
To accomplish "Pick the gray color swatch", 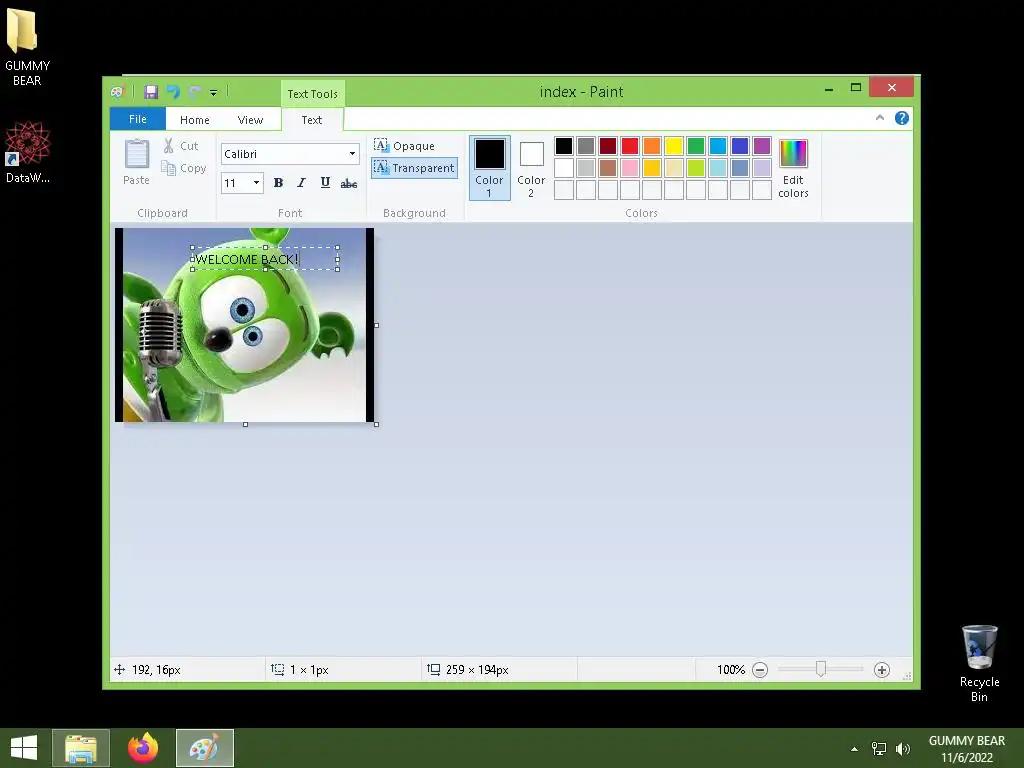I will (x=586, y=146).
